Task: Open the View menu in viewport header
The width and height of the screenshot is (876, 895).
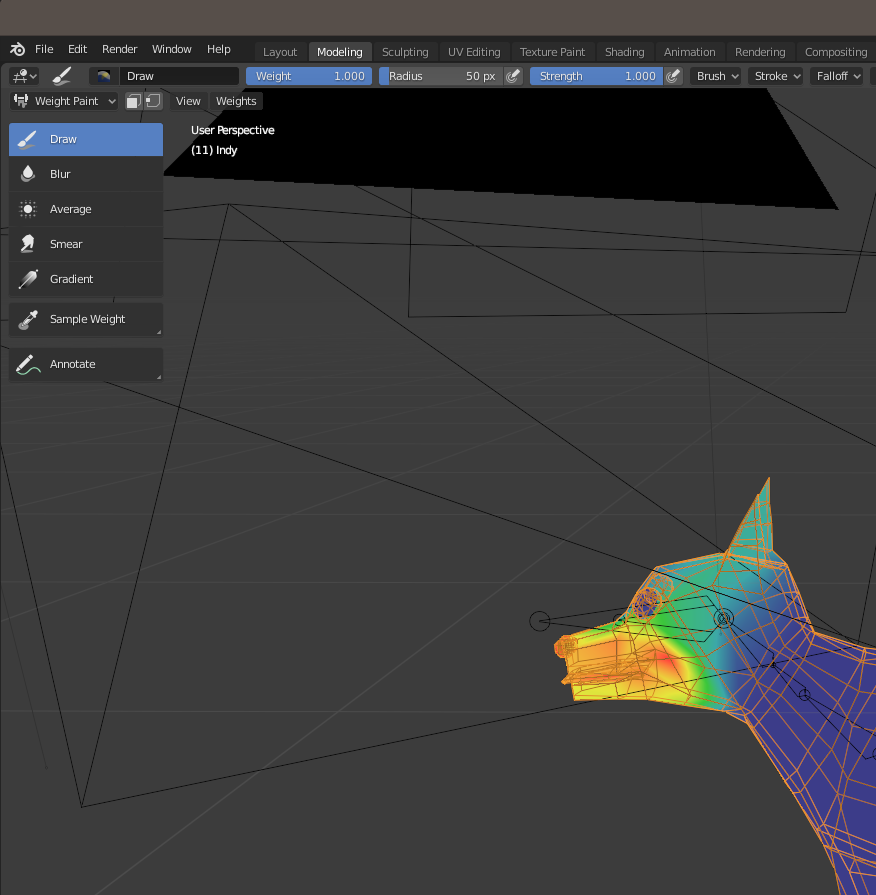Action: (x=188, y=101)
